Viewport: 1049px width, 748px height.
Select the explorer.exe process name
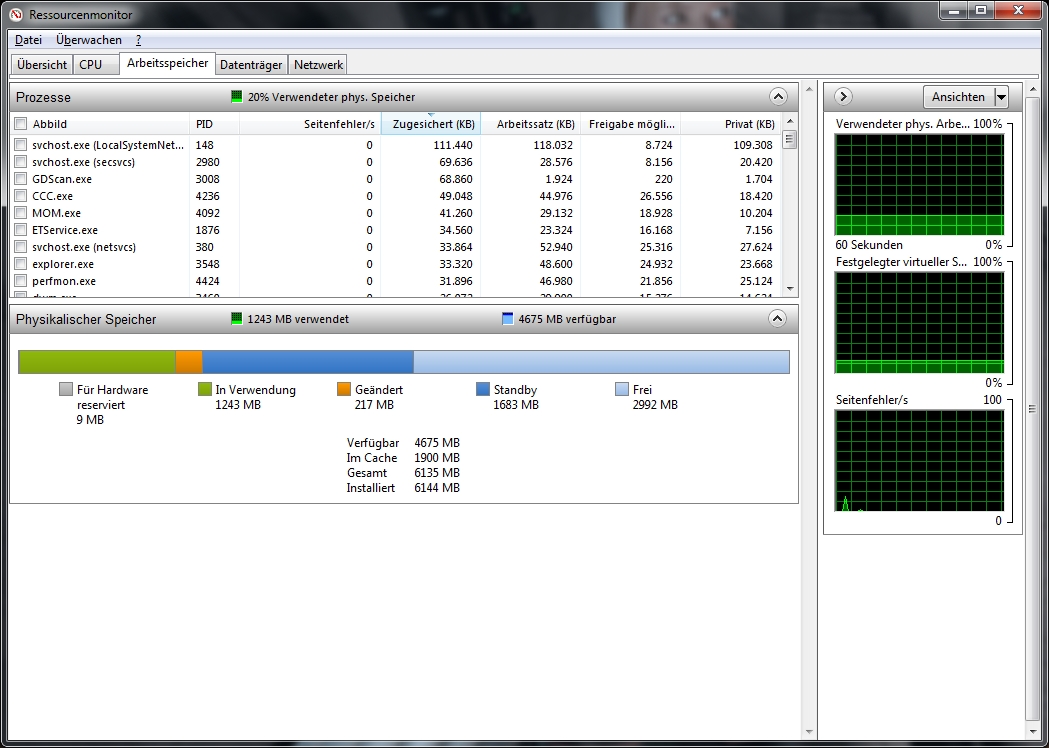[63, 264]
